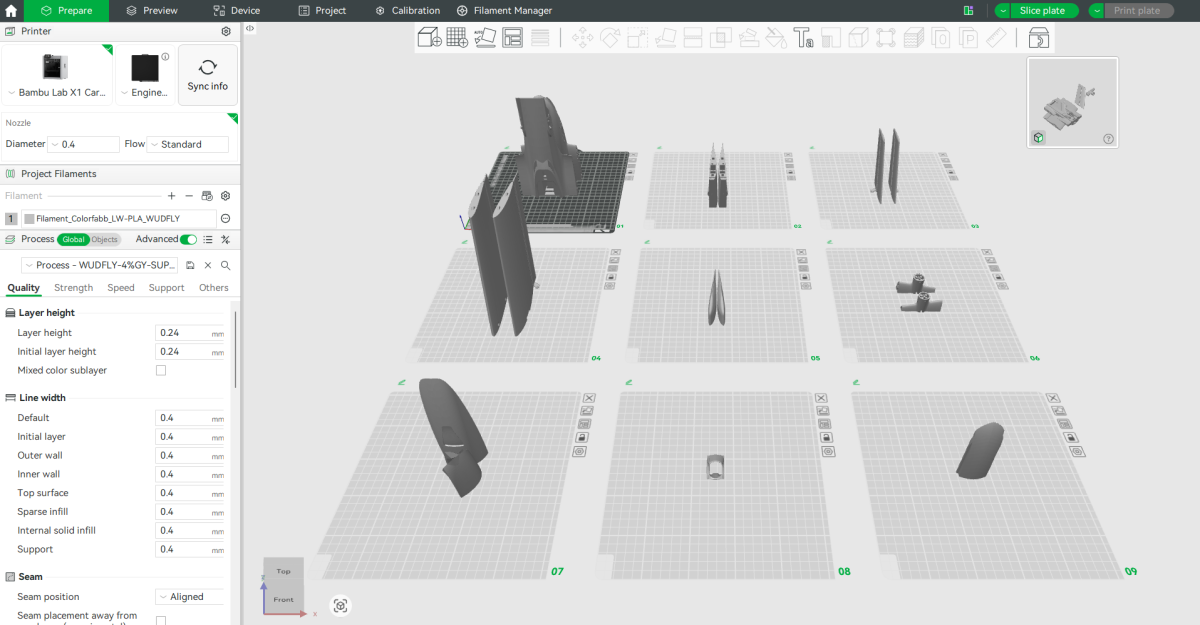This screenshot has width=1200, height=625.
Task: Click the Home icon
Action: point(11,11)
